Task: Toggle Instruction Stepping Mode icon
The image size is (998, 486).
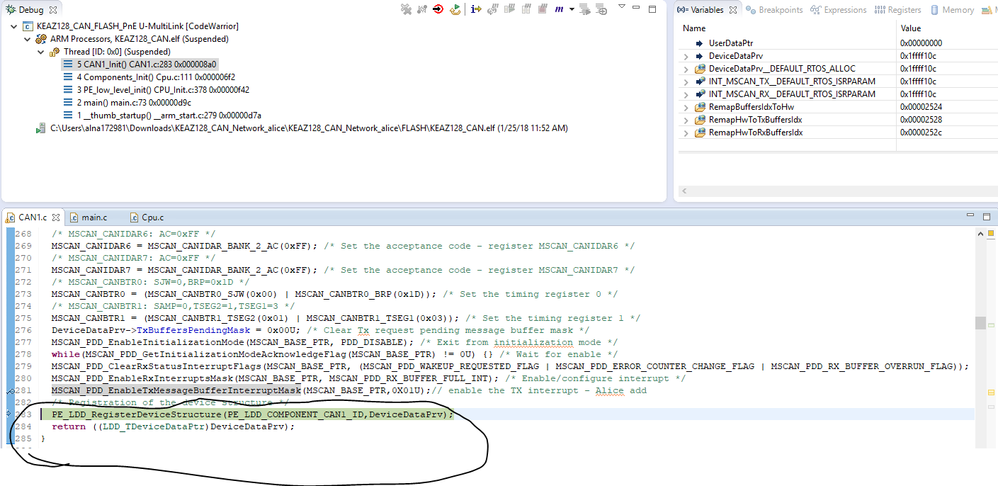Action: 475,10
